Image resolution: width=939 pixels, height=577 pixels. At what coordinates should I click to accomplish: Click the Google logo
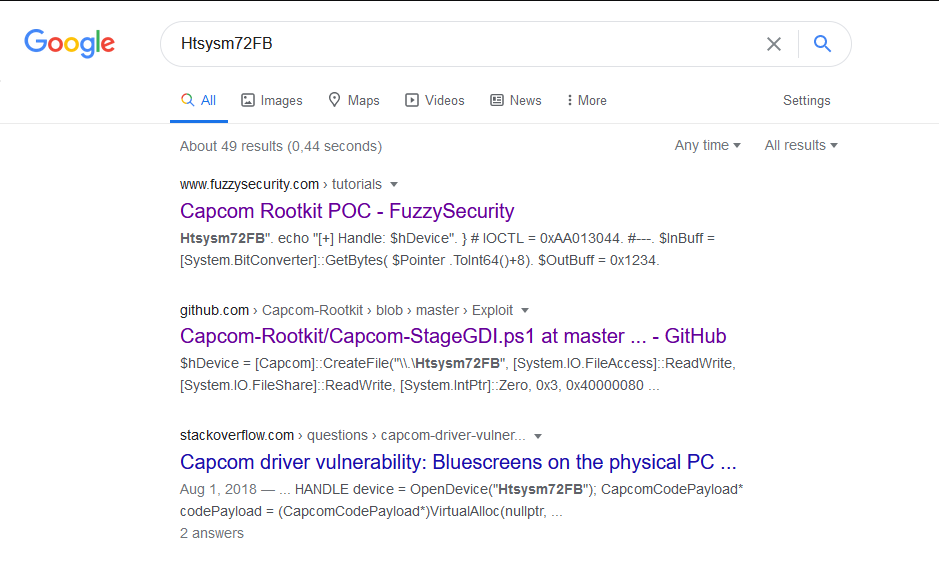point(69,43)
